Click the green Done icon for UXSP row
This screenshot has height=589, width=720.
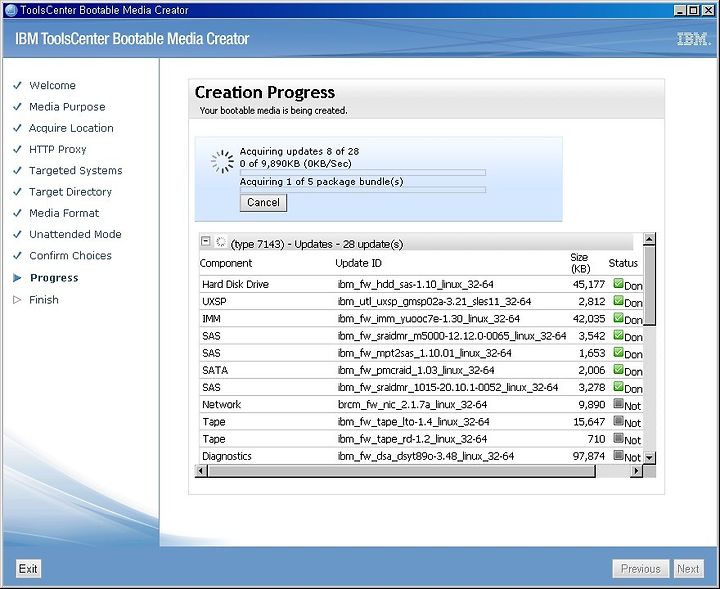click(x=618, y=301)
